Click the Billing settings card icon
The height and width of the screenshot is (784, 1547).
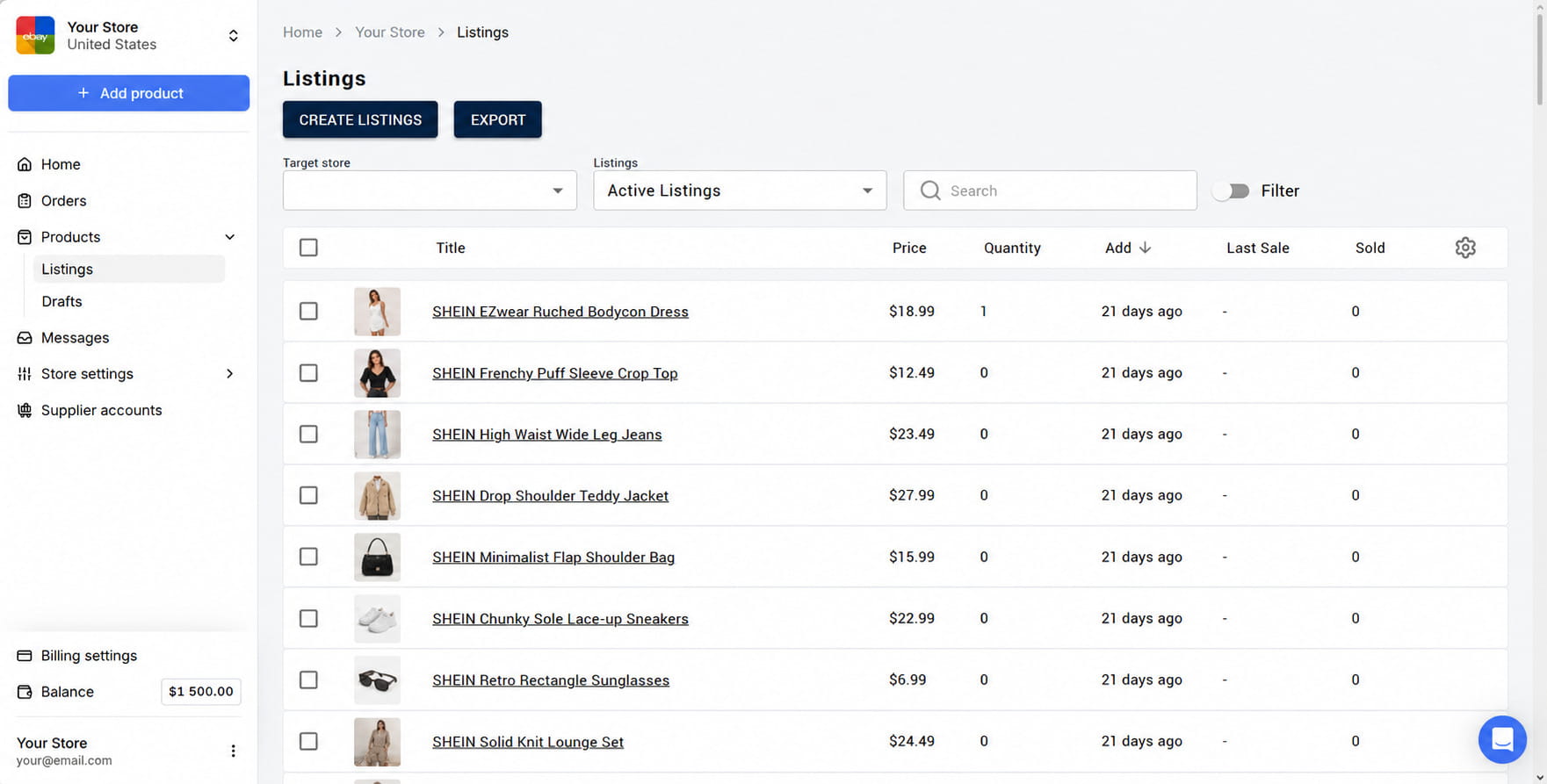click(x=25, y=656)
